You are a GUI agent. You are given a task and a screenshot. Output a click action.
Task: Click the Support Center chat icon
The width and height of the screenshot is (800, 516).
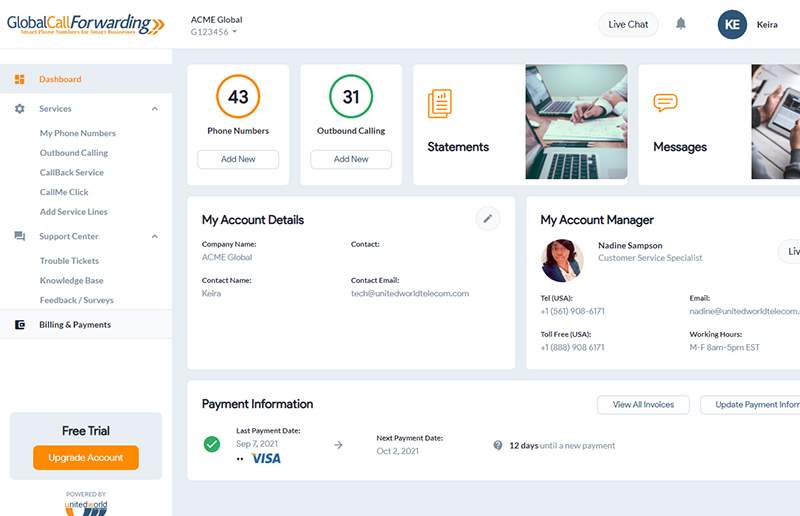coord(19,236)
